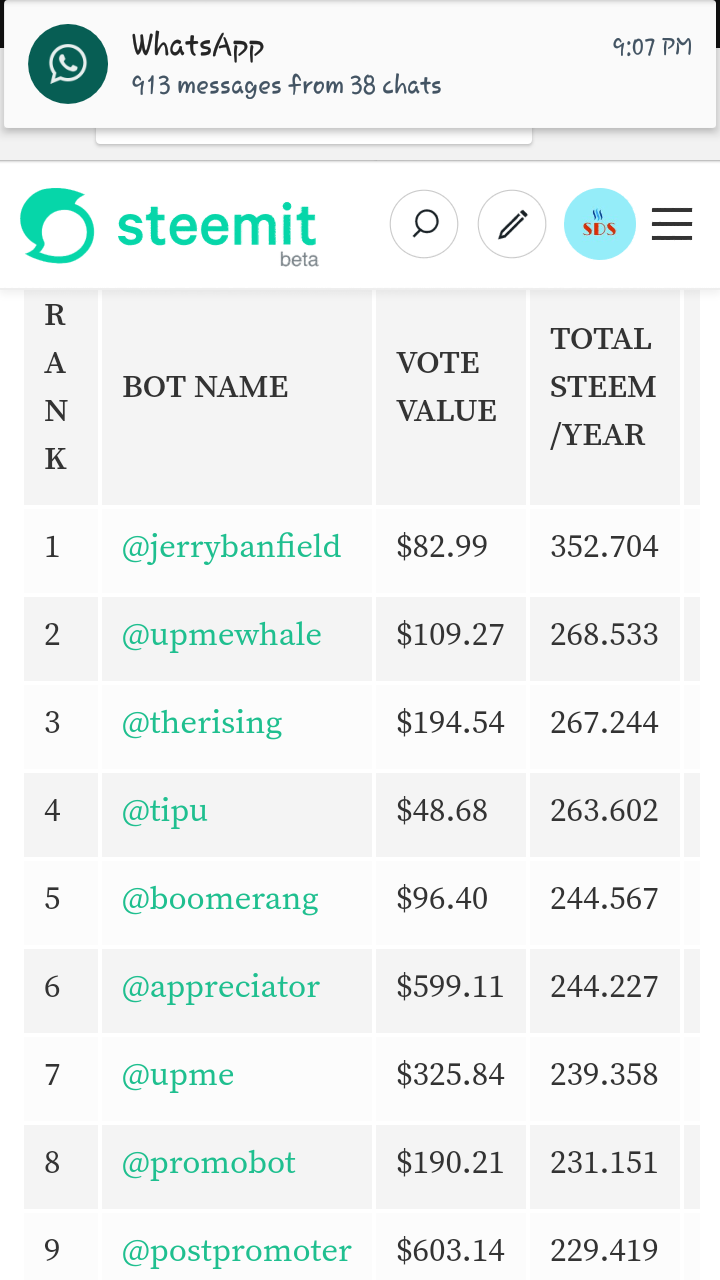Click the RANK column header
The height and width of the screenshot is (1280, 720).
(x=56, y=387)
